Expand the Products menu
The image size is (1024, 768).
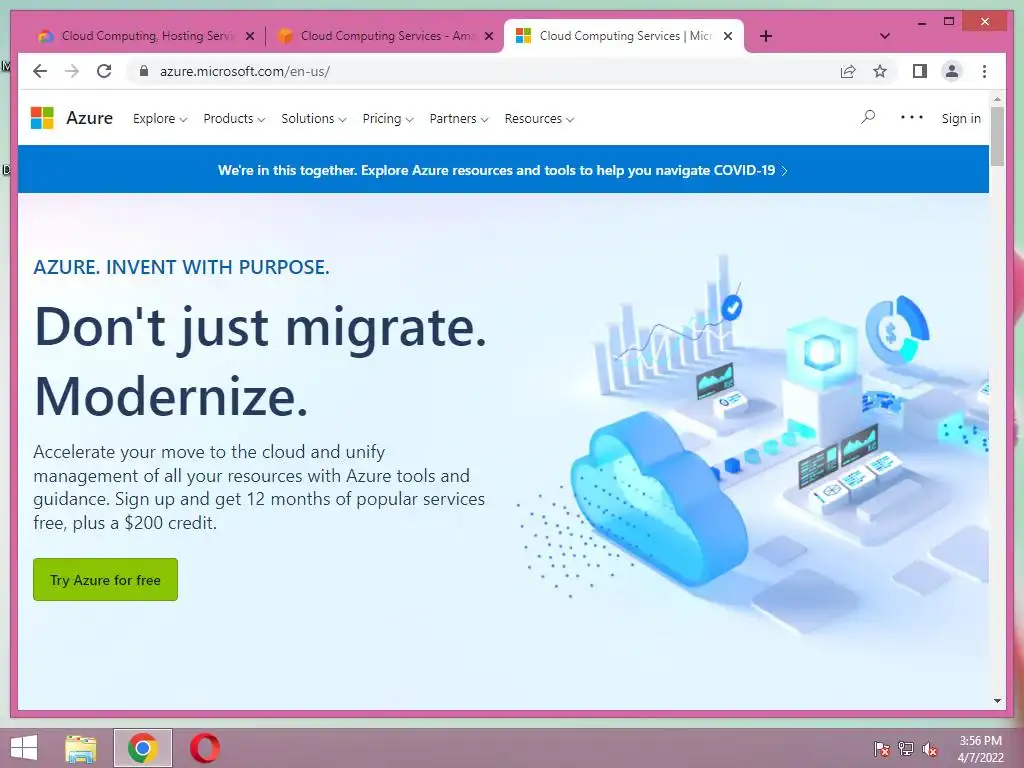tap(234, 119)
